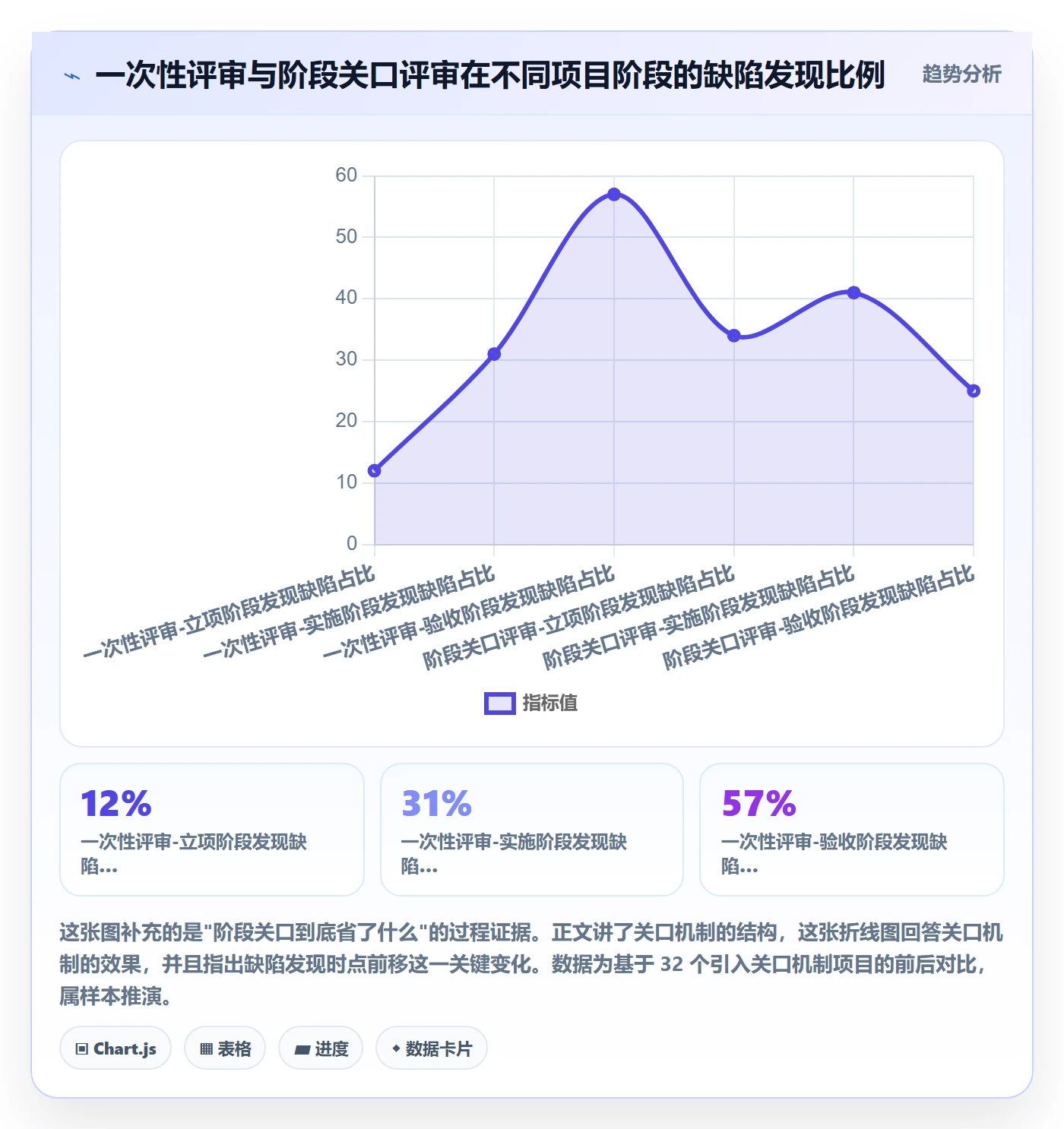Select the 表格 tag
The width and height of the screenshot is (1064, 1129).
[225, 1048]
